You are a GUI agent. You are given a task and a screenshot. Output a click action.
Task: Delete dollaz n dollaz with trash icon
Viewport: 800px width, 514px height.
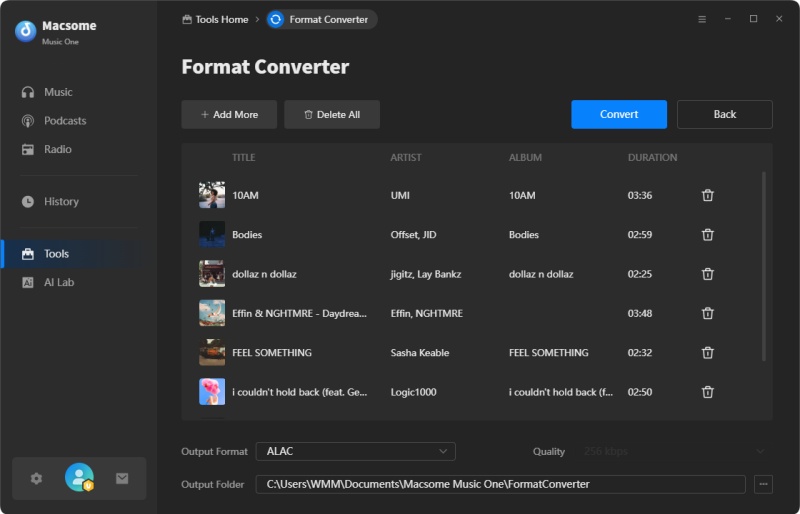click(x=708, y=274)
